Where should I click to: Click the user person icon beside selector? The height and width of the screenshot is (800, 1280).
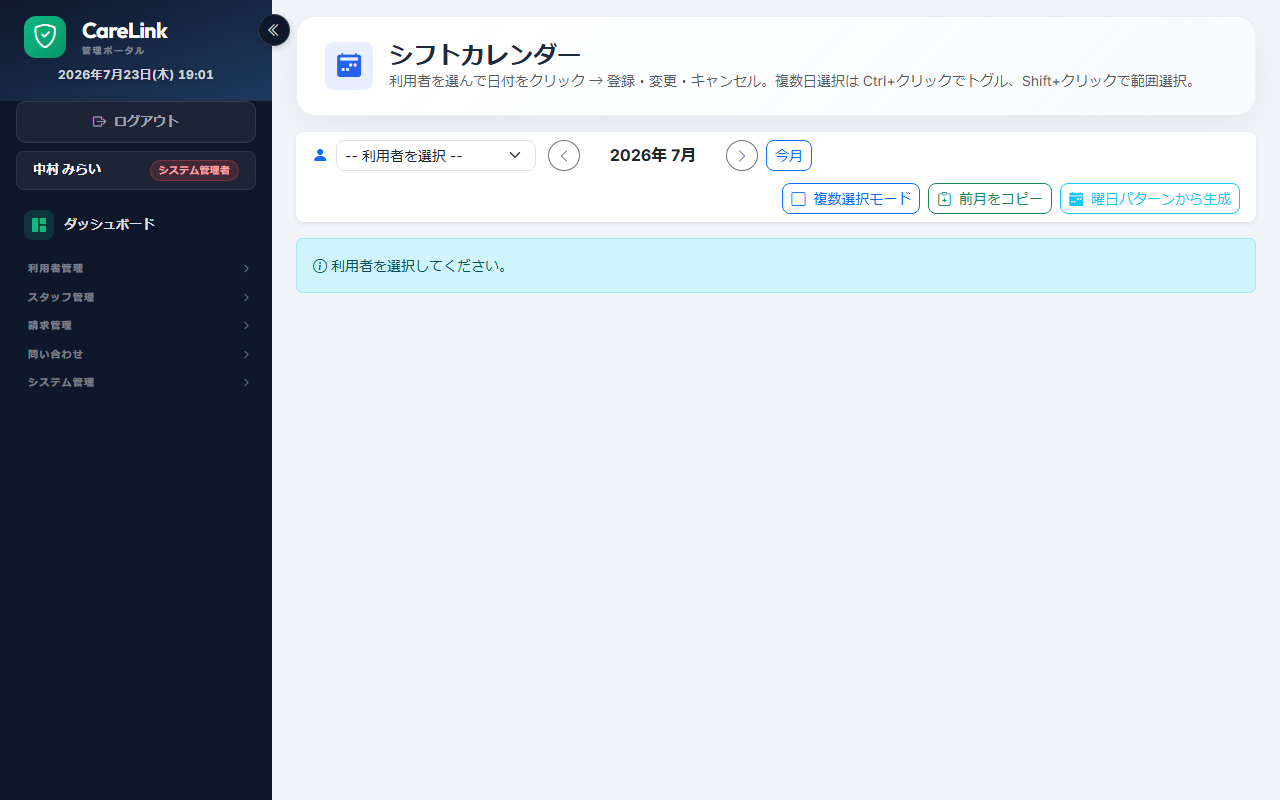click(320, 155)
